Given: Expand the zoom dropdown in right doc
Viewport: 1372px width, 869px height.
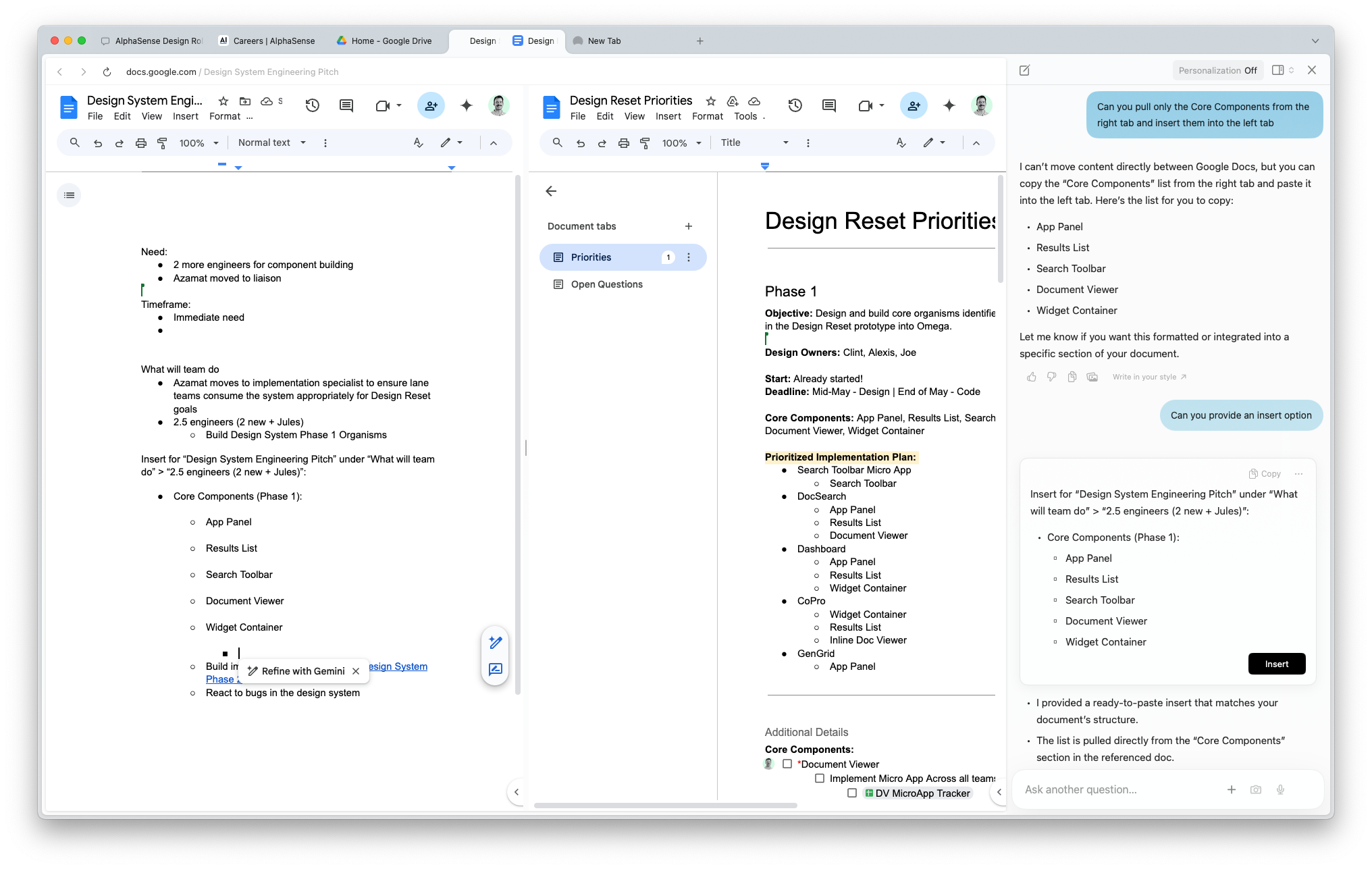Looking at the screenshot, I should (x=681, y=143).
